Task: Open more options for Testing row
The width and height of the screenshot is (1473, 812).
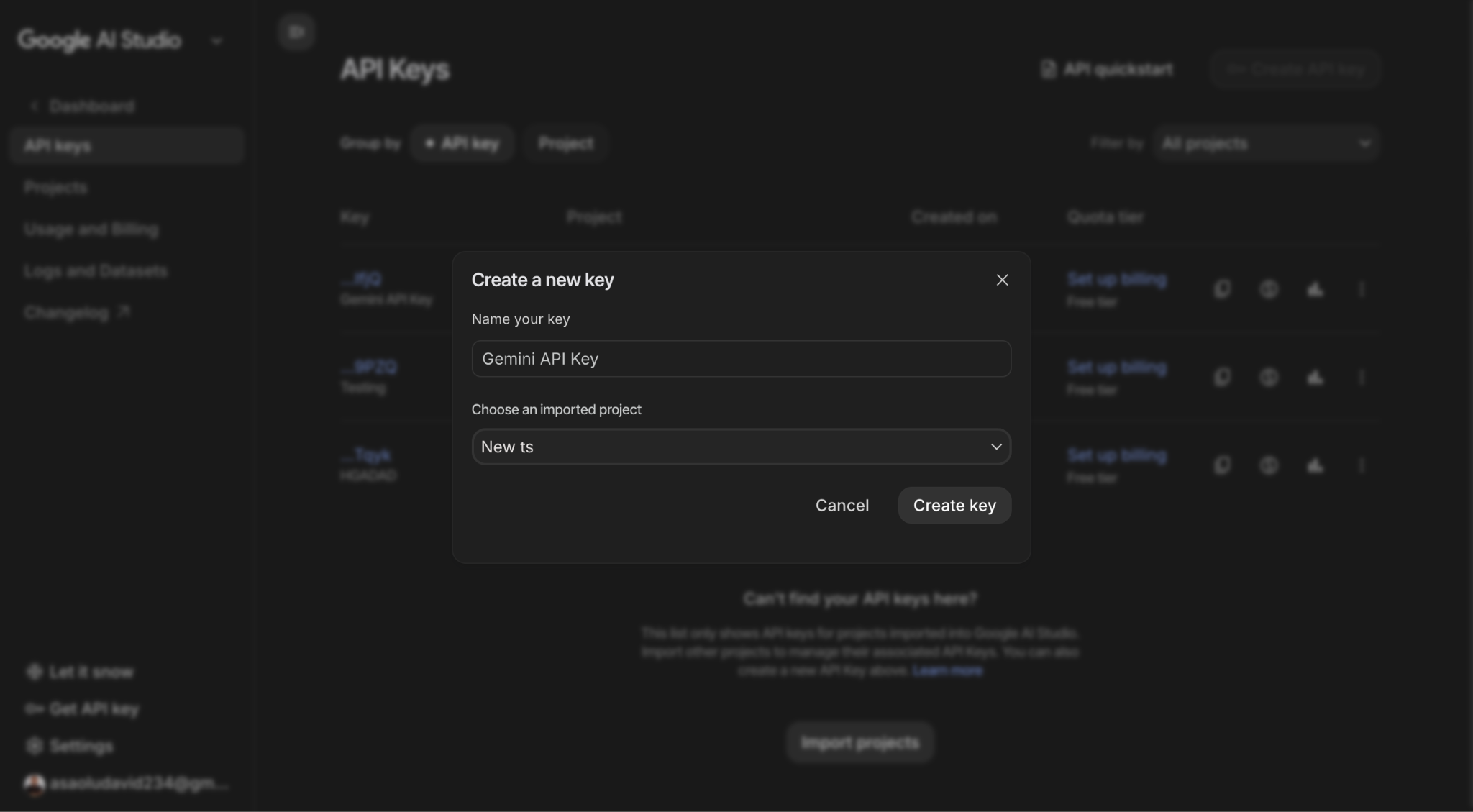Action: point(1362,377)
